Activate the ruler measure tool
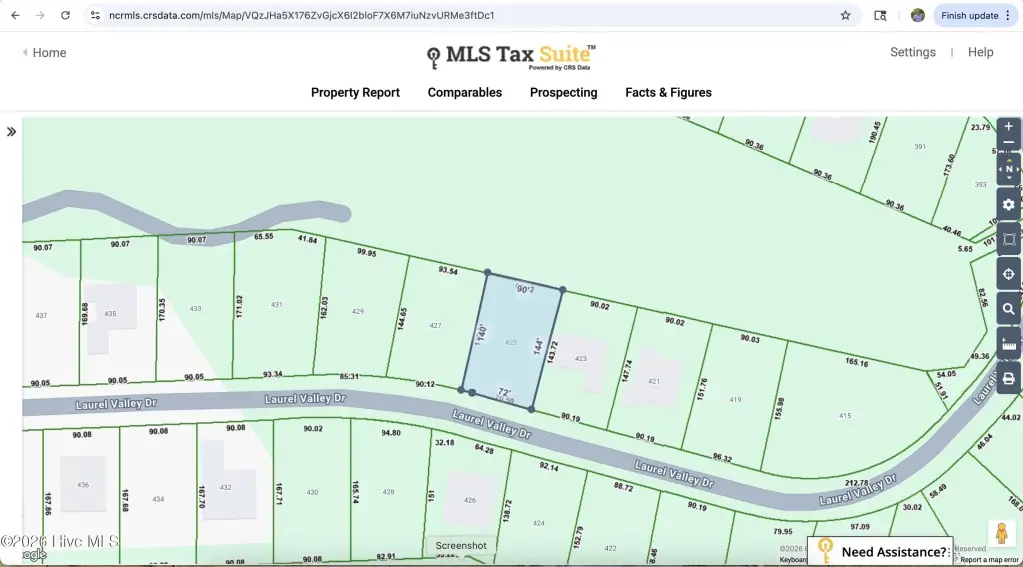 pos(1009,344)
